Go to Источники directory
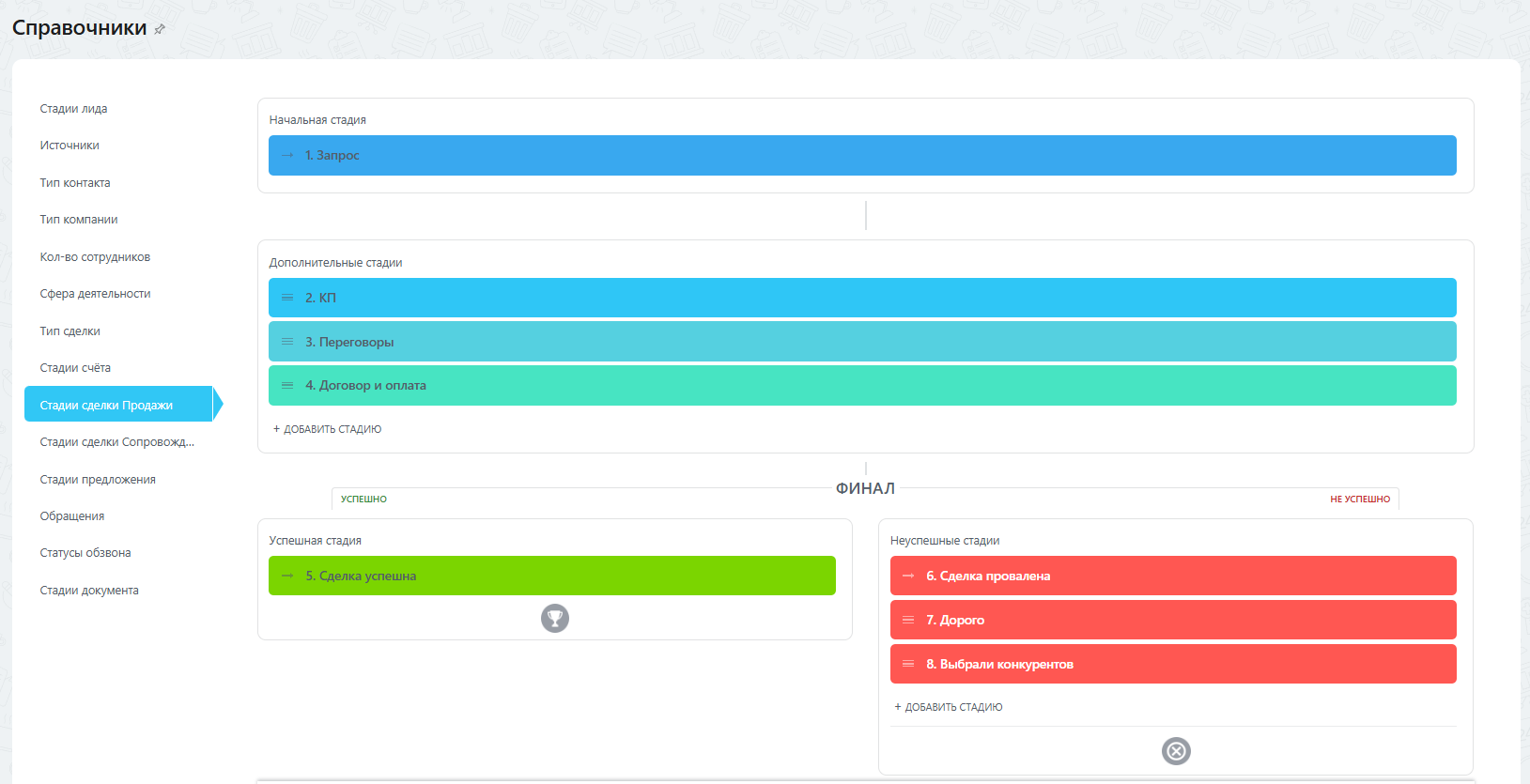The width and height of the screenshot is (1530, 784). (70, 146)
